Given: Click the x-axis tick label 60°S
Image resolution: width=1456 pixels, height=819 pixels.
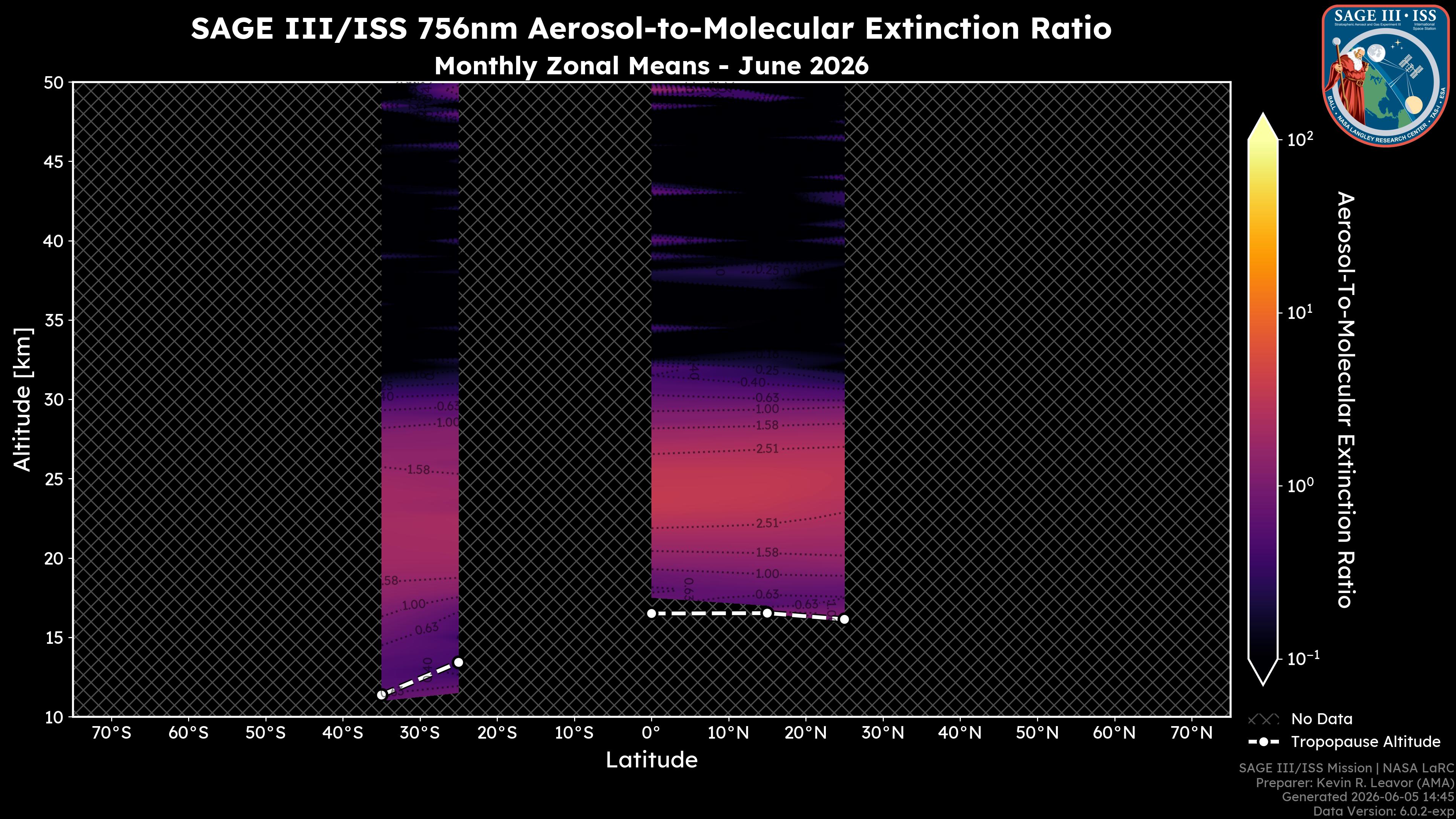Looking at the screenshot, I should [x=188, y=733].
